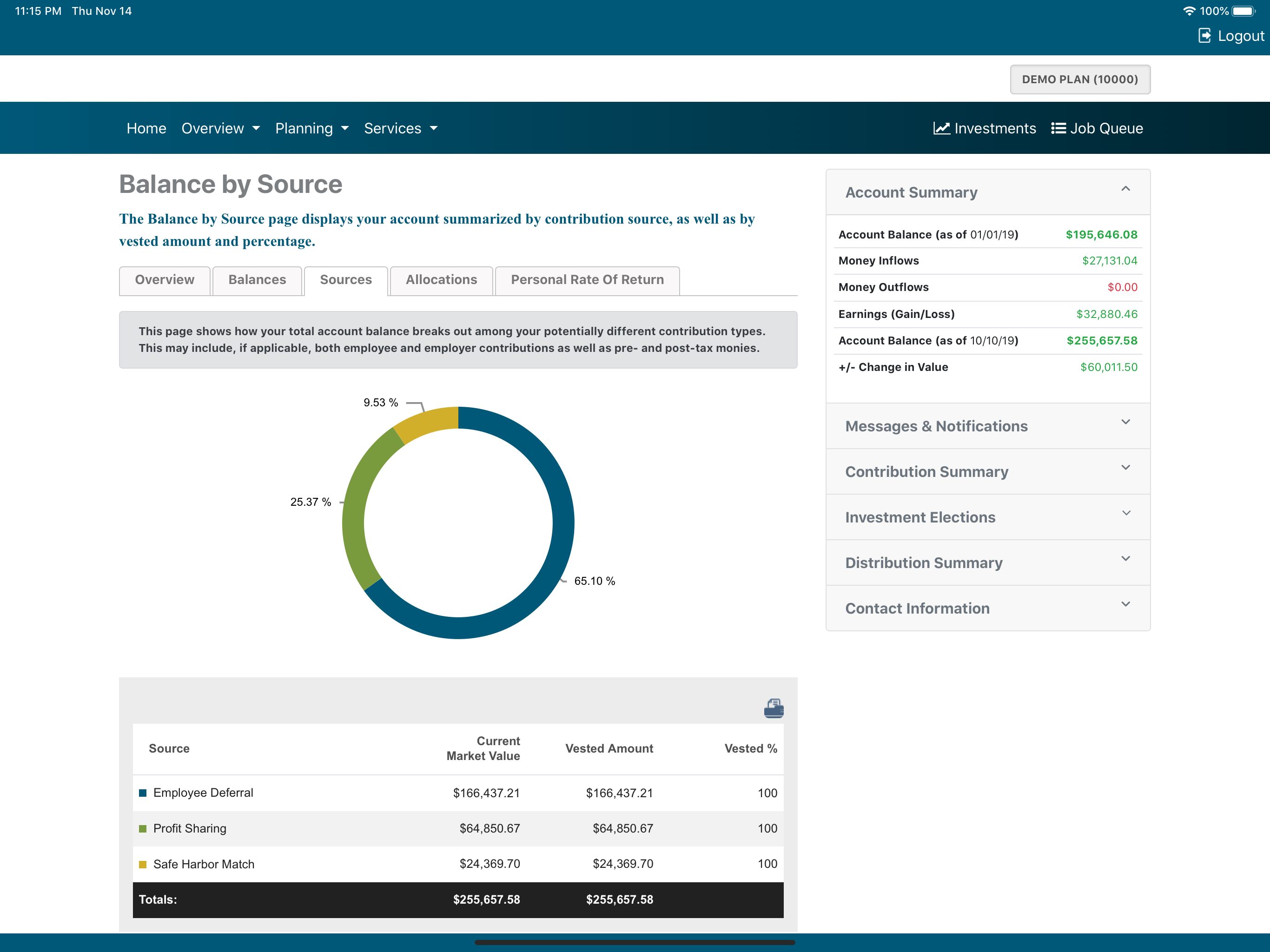The image size is (1270, 952).
Task: Click the 25.37 % chart label
Action: [x=311, y=502]
